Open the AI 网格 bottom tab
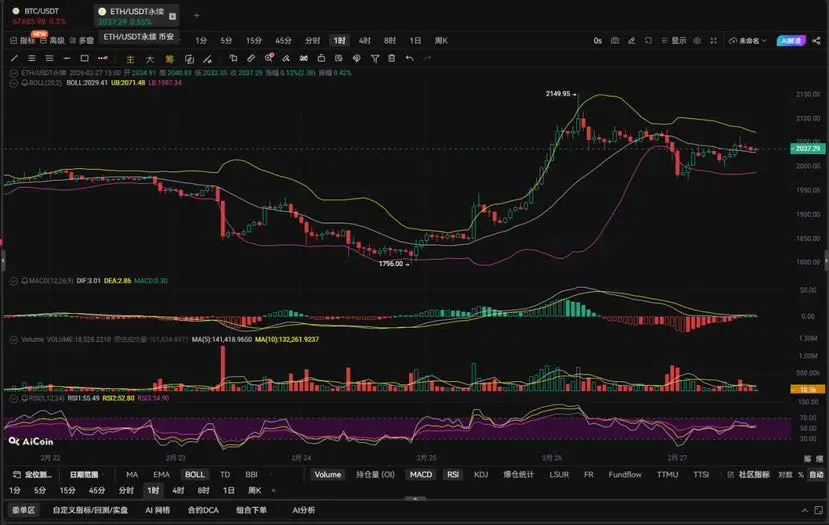This screenshot has height=525, width=829. tap(158, 510)
